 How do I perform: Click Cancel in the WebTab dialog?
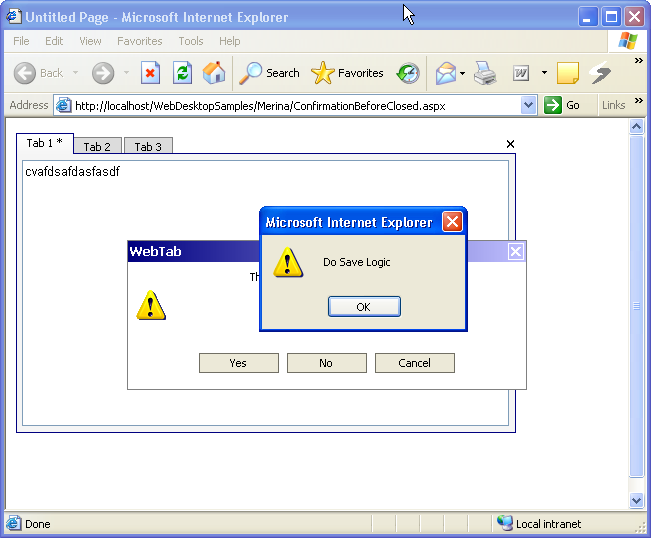414,363
